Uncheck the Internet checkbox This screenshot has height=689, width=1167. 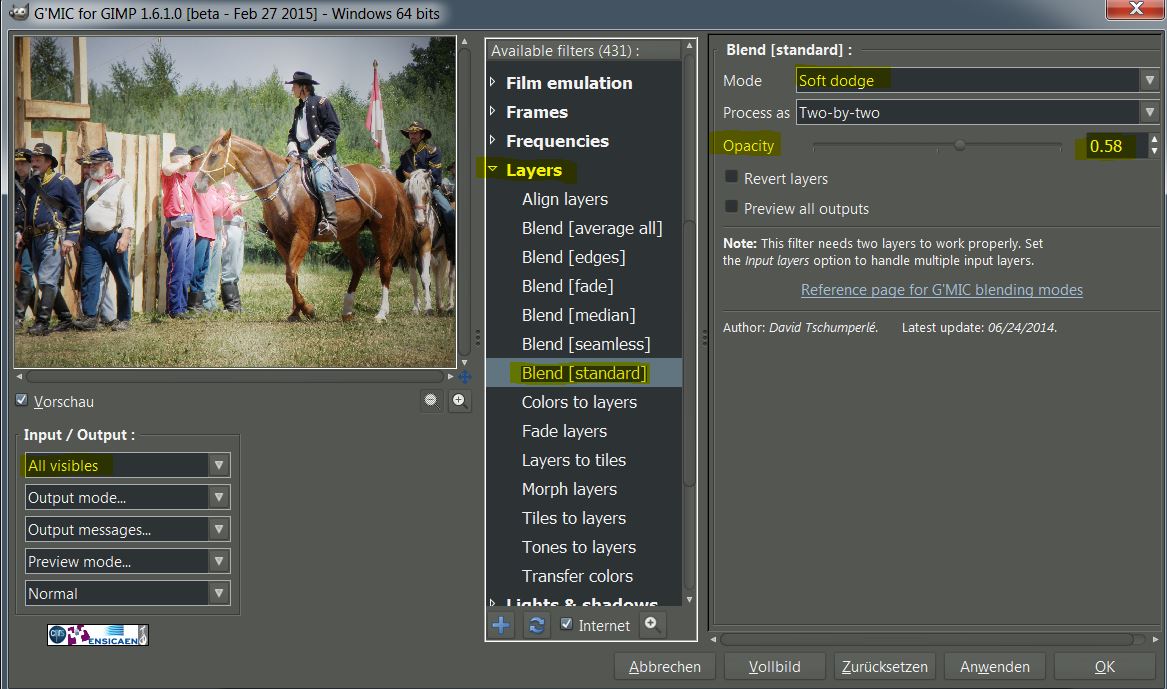click(567, 625)
